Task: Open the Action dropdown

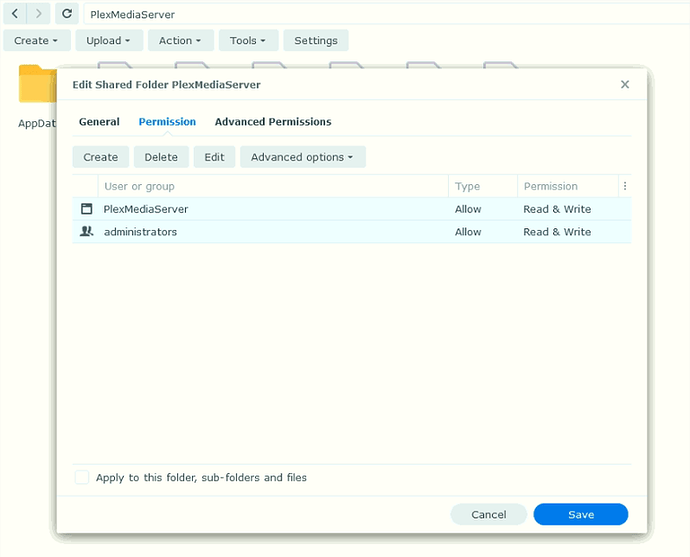Action: coord(180,40)
